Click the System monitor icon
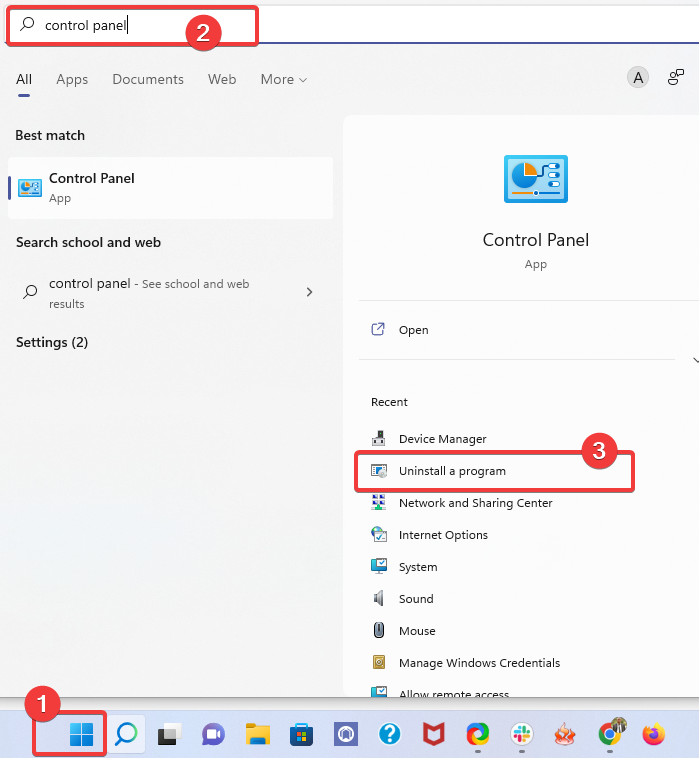This screenshot has height=758, width=699. (x=379, y=566)
